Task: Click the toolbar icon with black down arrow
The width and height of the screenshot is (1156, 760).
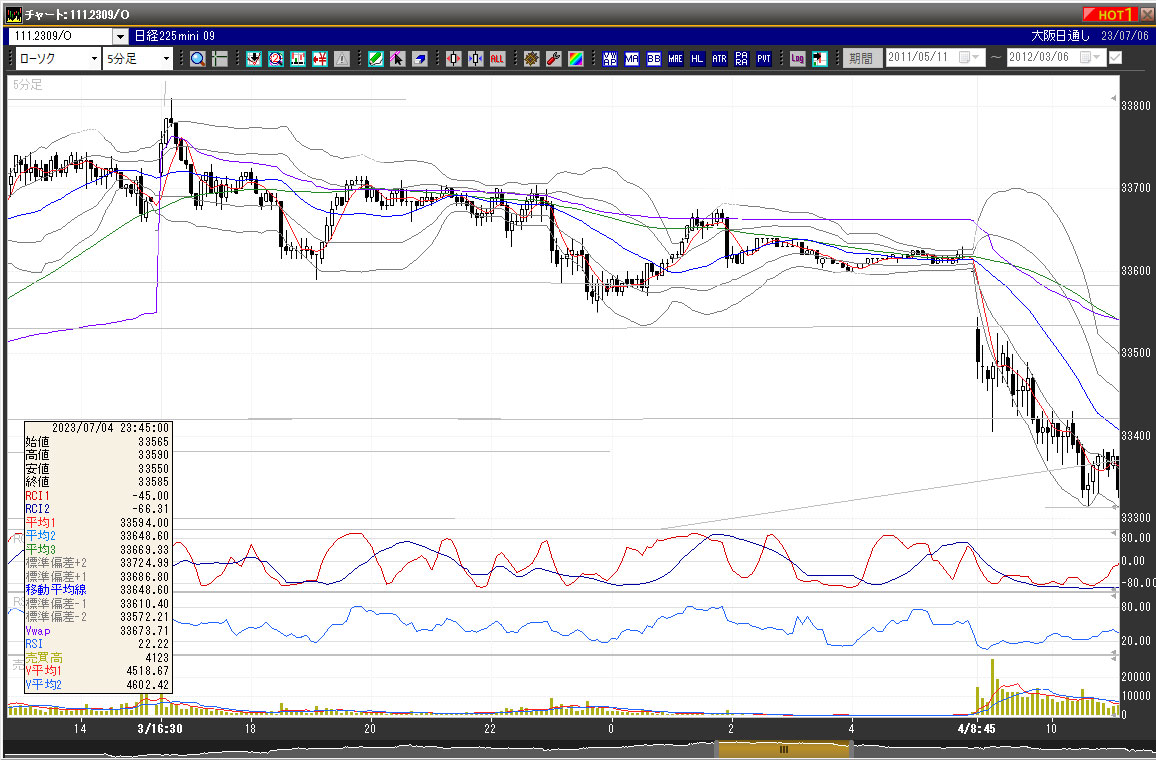Action: coord(254,59)
